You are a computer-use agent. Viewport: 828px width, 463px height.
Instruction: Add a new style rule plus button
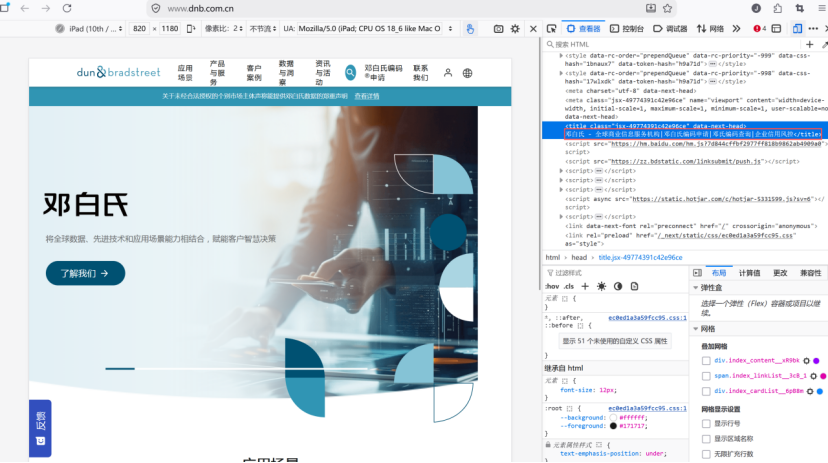pyautogui.click(x=585, y=286)
